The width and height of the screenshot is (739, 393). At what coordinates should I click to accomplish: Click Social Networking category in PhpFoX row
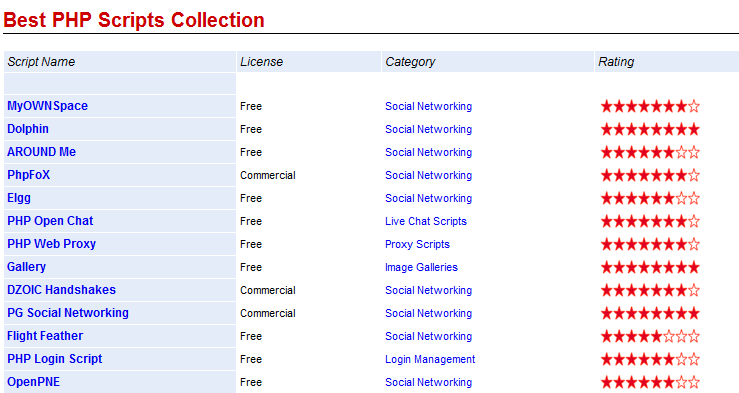(x=428, y=175)
